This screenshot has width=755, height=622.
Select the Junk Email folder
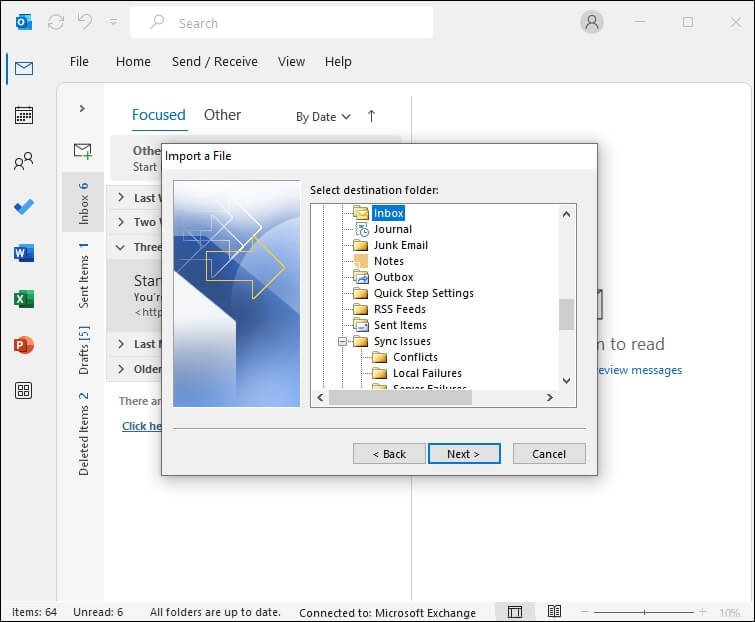401,245
